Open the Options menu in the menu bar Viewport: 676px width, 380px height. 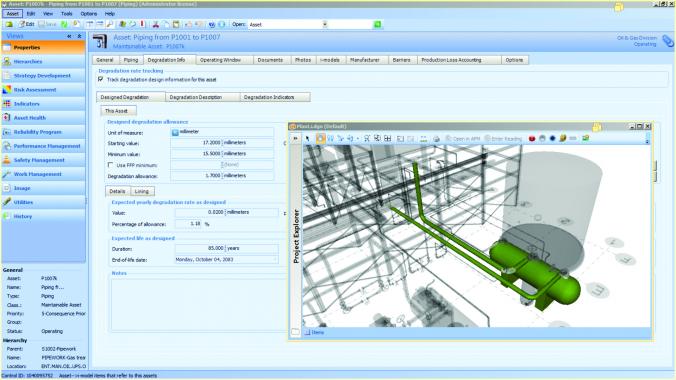coord(88,14)
